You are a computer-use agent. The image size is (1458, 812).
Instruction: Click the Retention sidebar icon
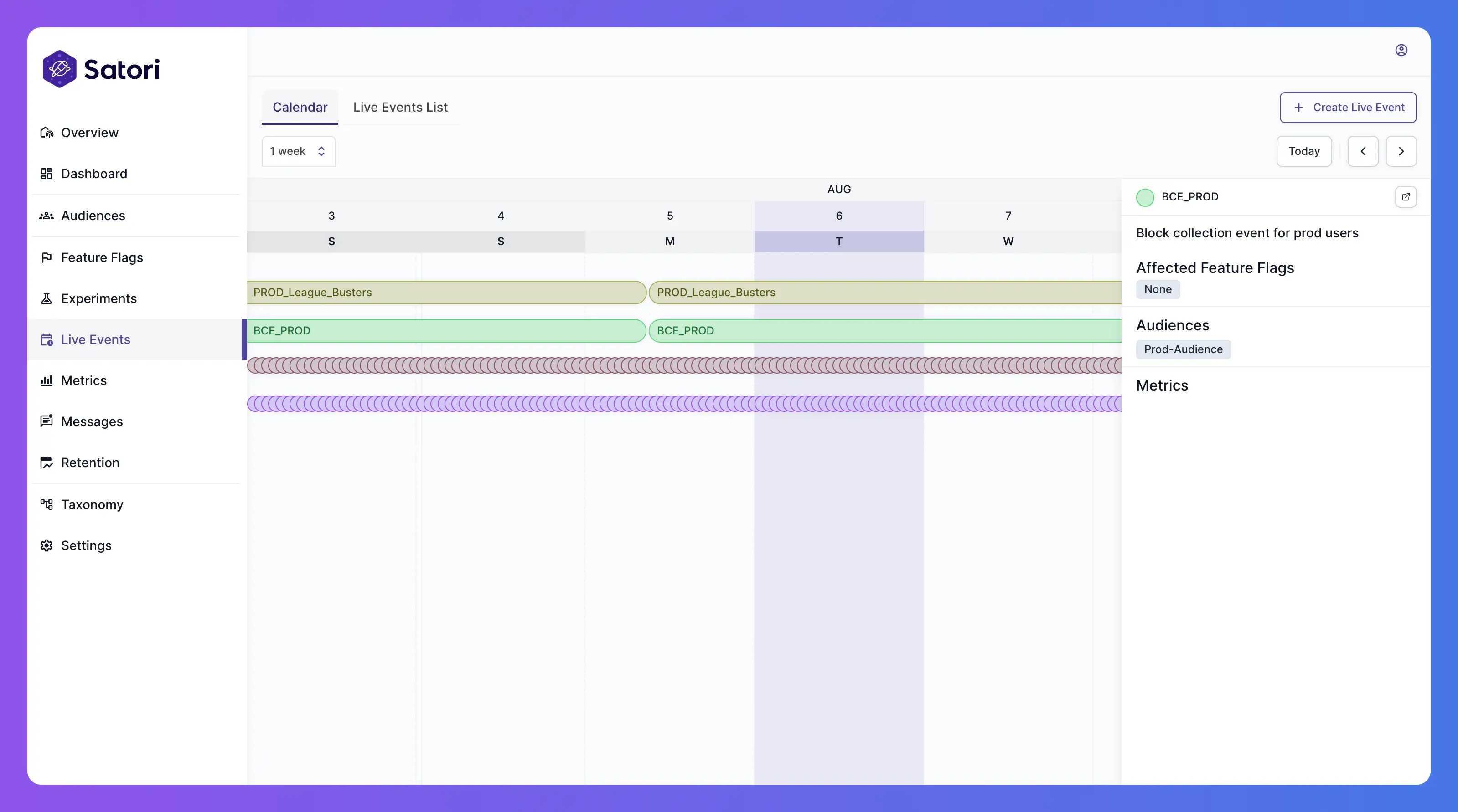click(47, 463)
